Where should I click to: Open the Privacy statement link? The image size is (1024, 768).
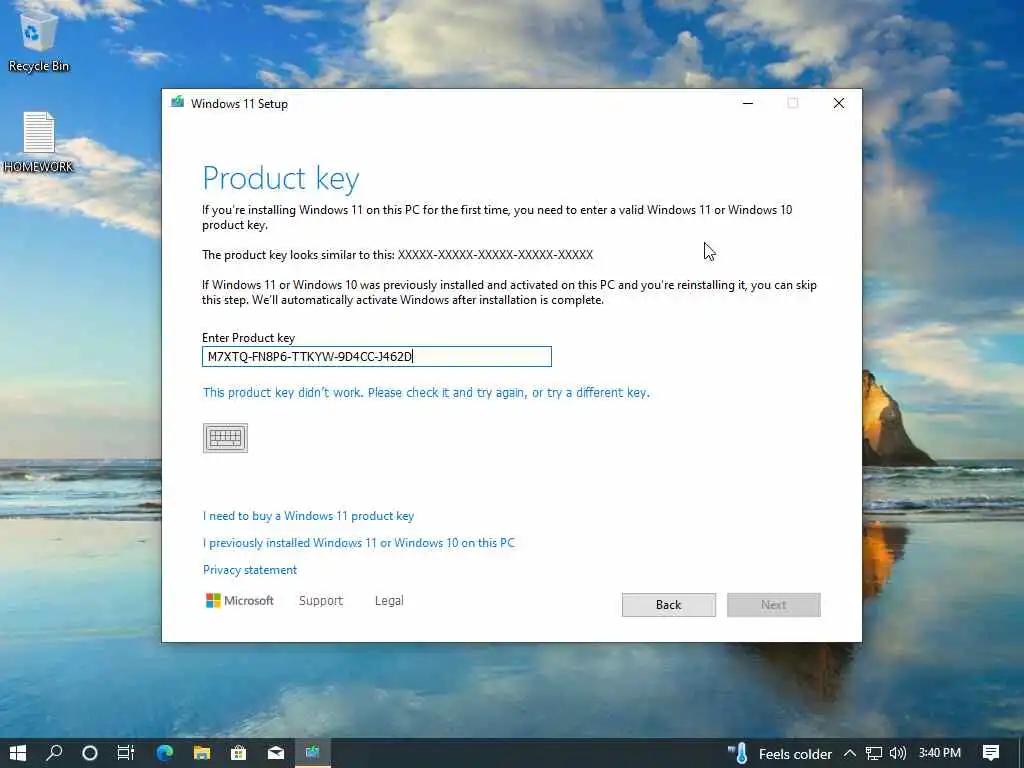(249, 569)
